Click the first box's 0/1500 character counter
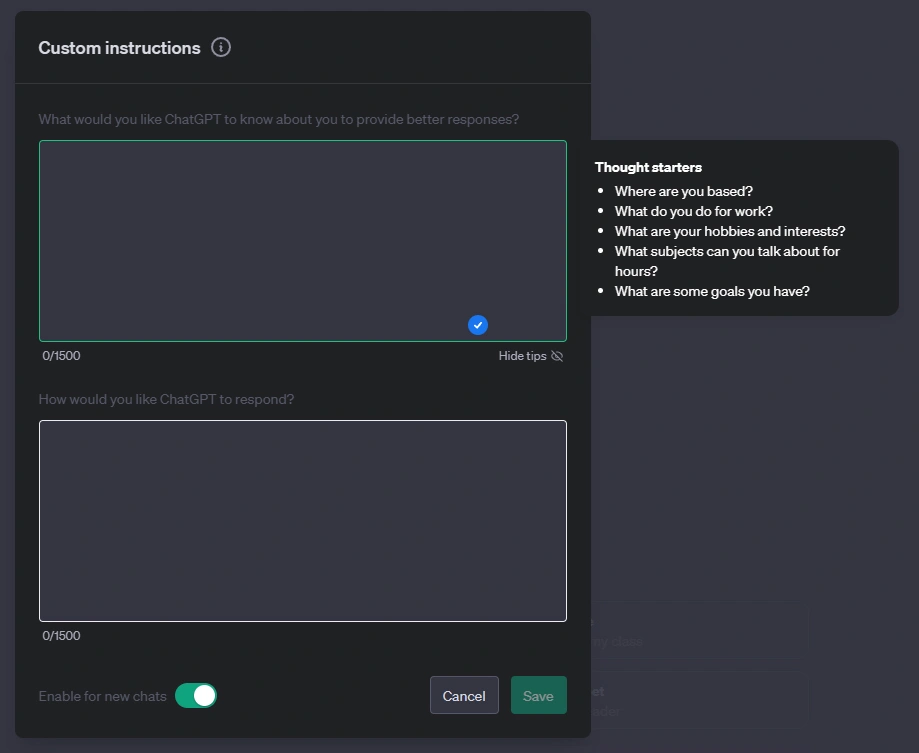 click(62, 356)
